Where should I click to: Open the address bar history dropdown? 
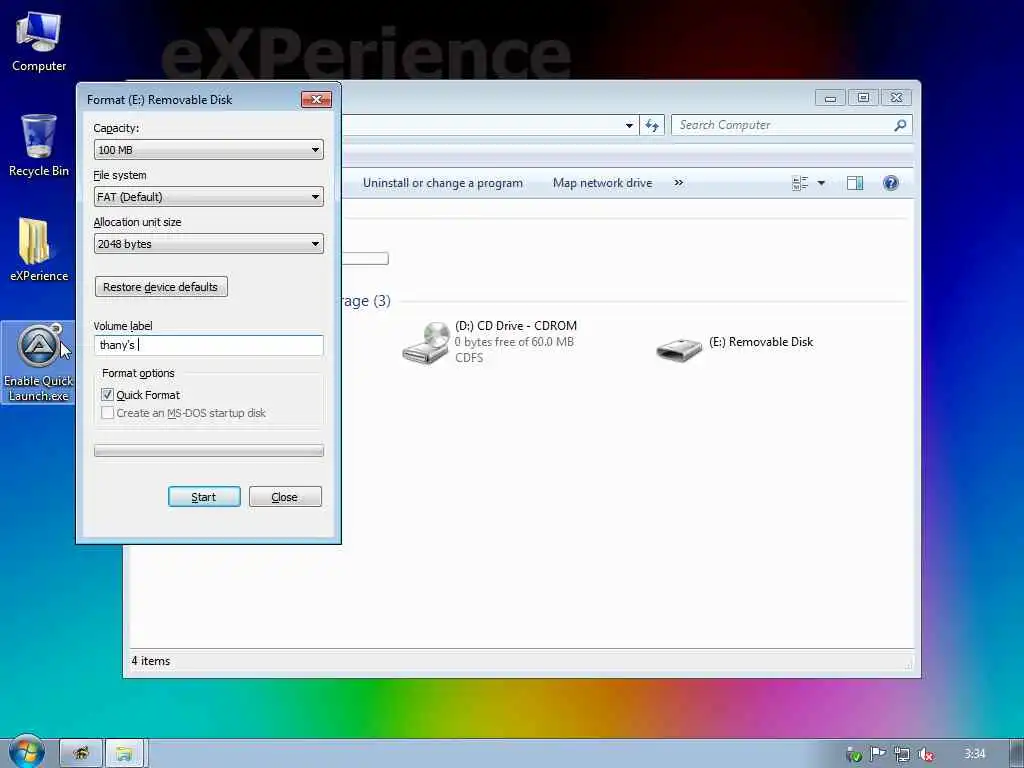[629, 125]
